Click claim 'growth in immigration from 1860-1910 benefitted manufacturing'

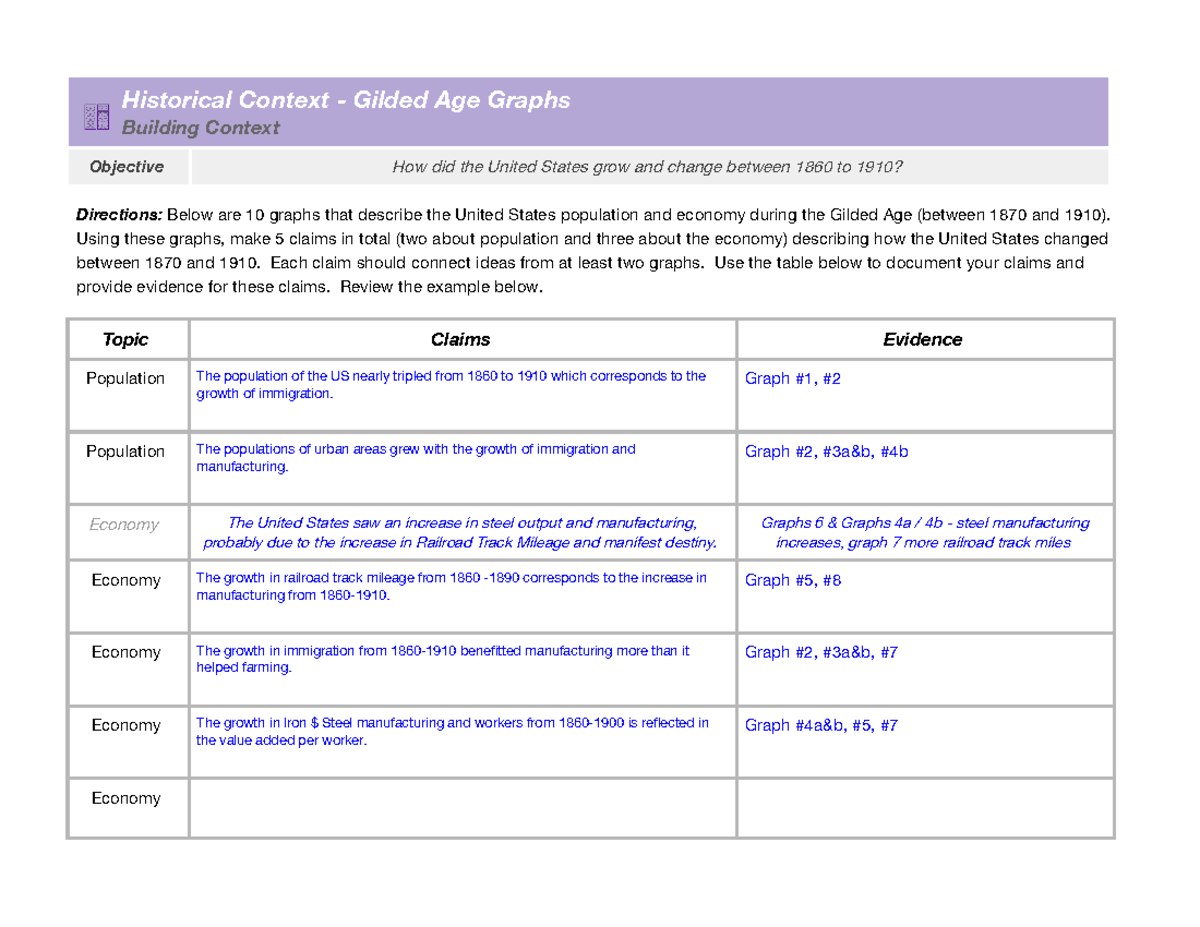tap(442, 659)
